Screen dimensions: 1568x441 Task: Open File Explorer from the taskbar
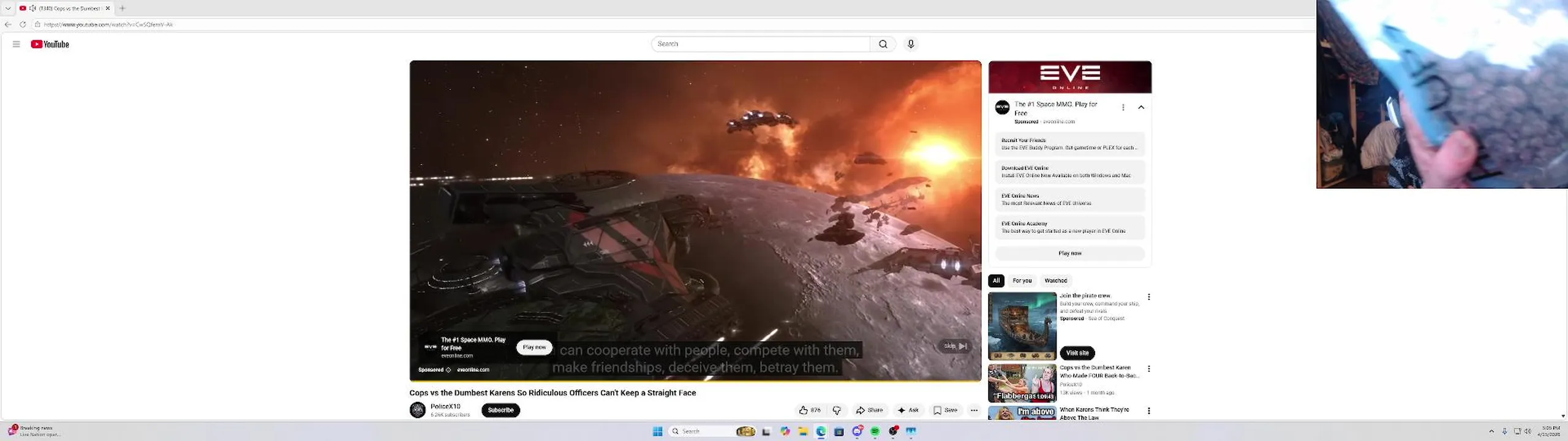(803, 431)
